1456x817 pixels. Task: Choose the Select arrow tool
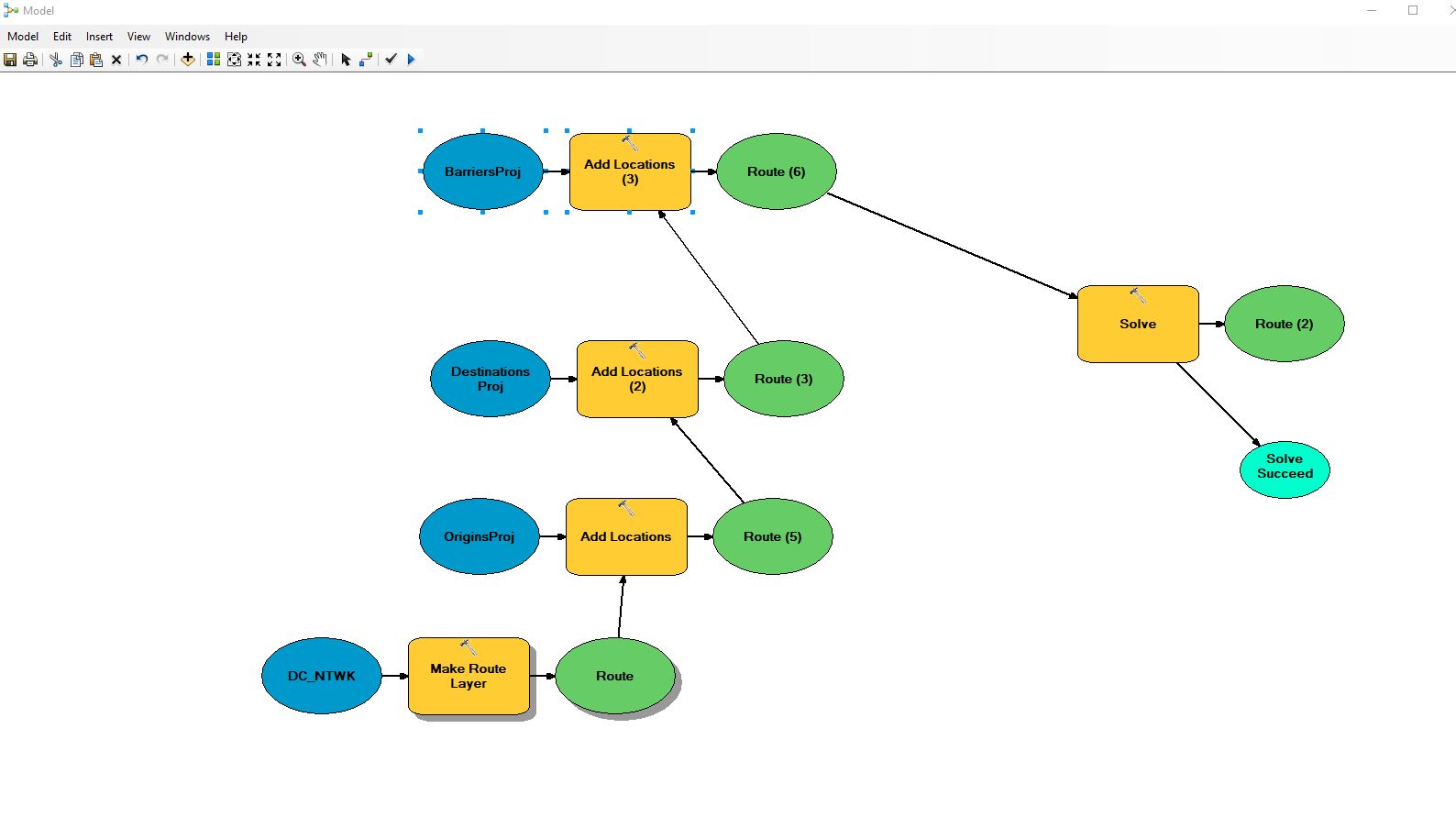[x=346, y=60]
